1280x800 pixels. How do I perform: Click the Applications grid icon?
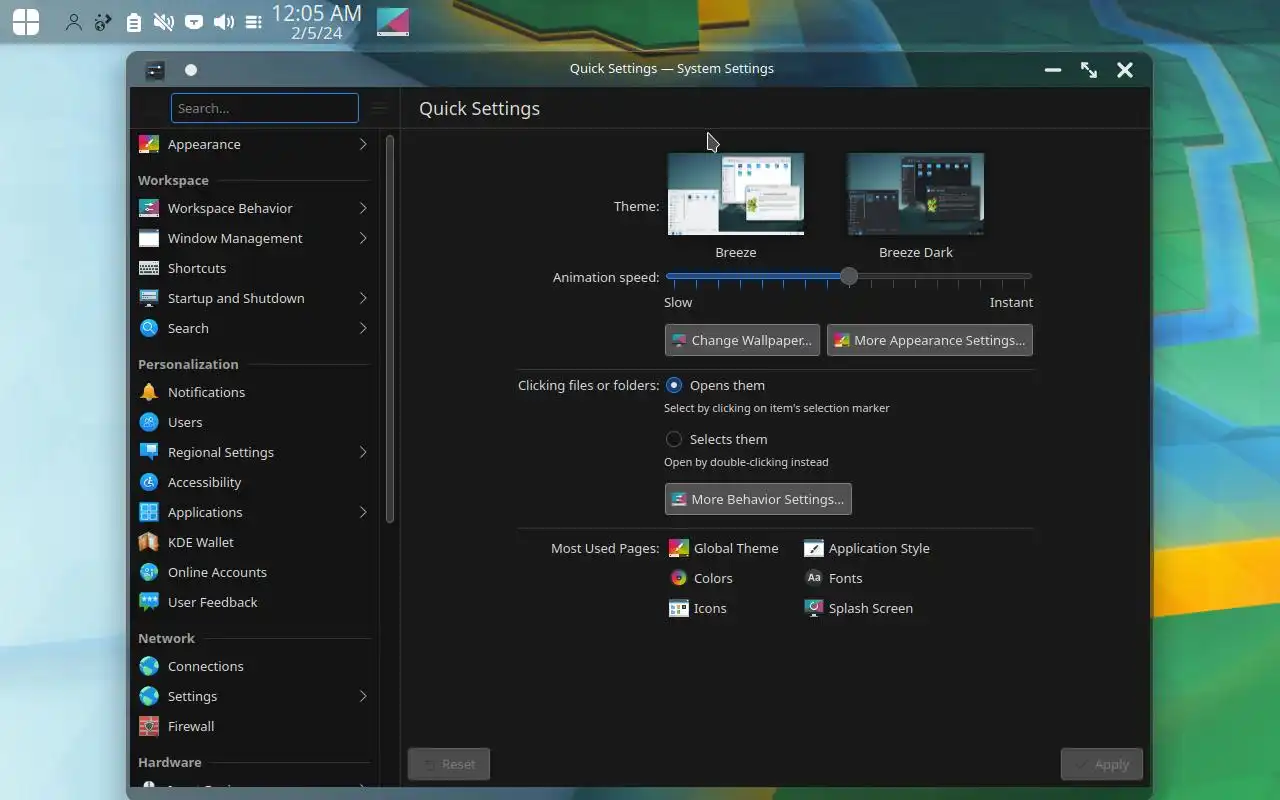click(x=149, y=512)
